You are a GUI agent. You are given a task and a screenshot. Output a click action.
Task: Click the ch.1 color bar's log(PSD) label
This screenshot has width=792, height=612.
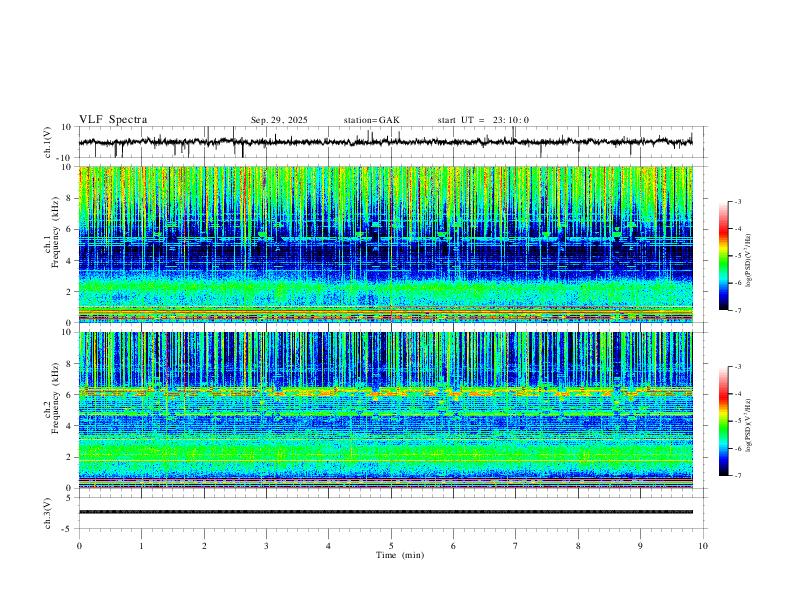point(749,261)
